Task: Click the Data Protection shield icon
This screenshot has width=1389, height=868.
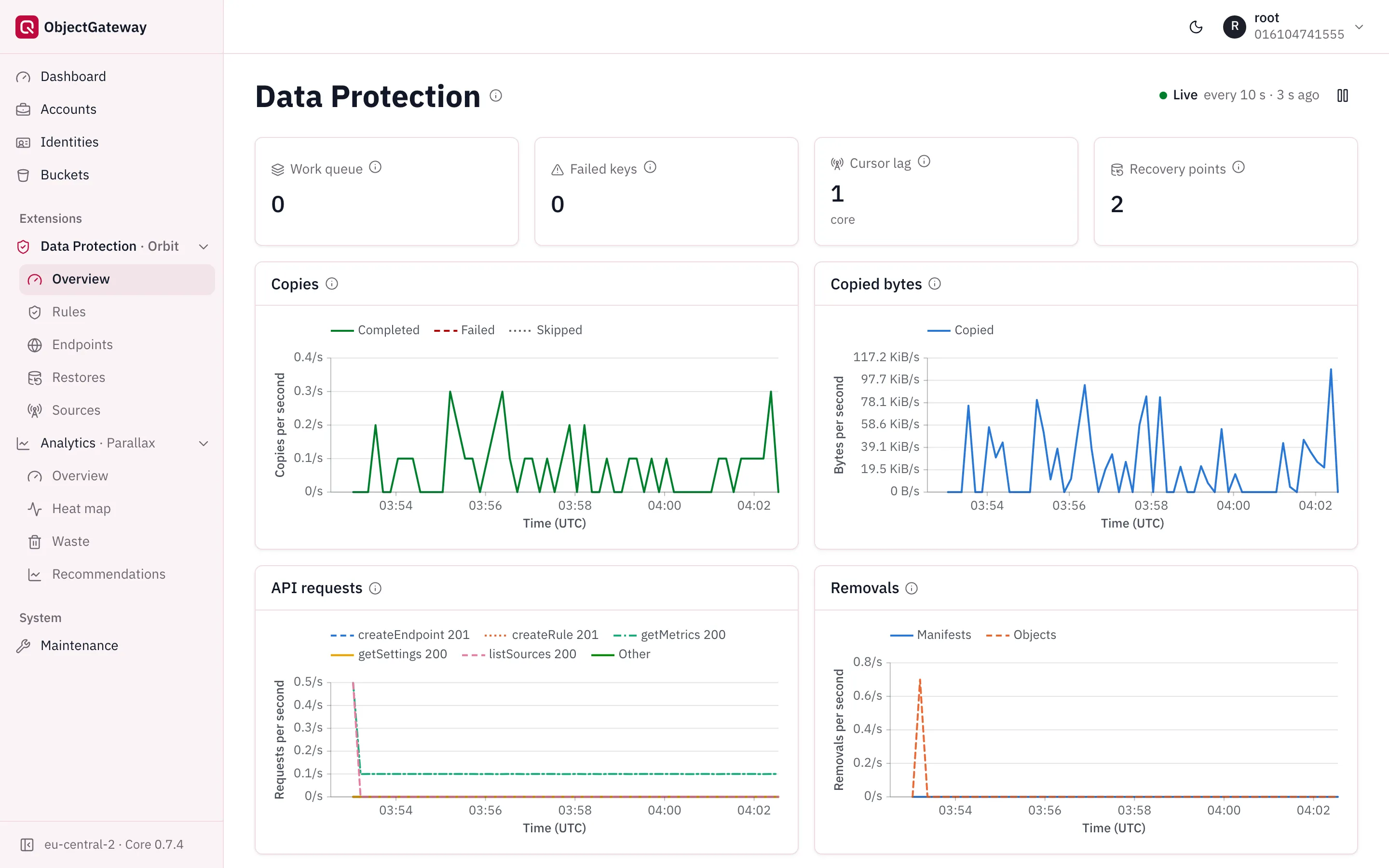Action: [x=23, y=247]
